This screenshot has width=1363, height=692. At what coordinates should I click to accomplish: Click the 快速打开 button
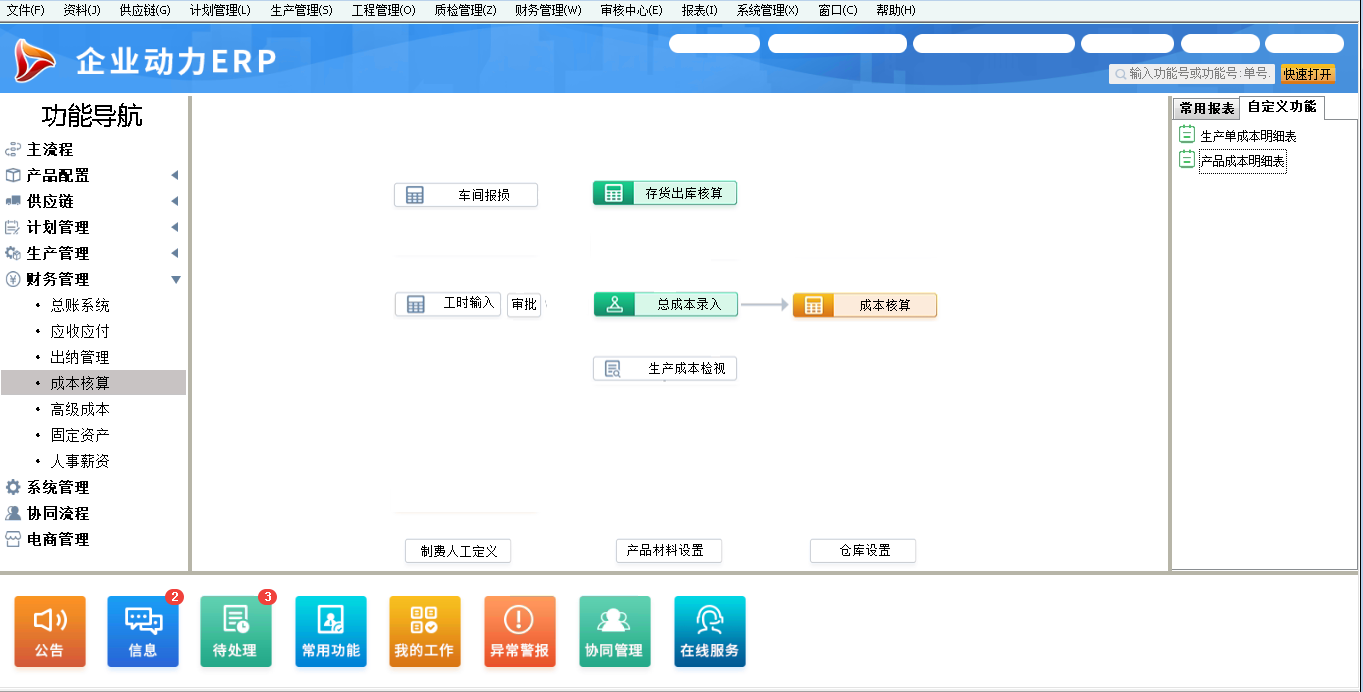tap(1307, 72)
